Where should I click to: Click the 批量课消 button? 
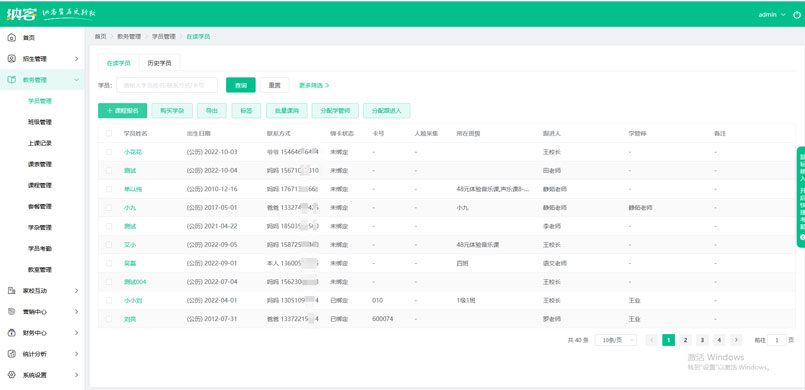click(x=286, y=111)
